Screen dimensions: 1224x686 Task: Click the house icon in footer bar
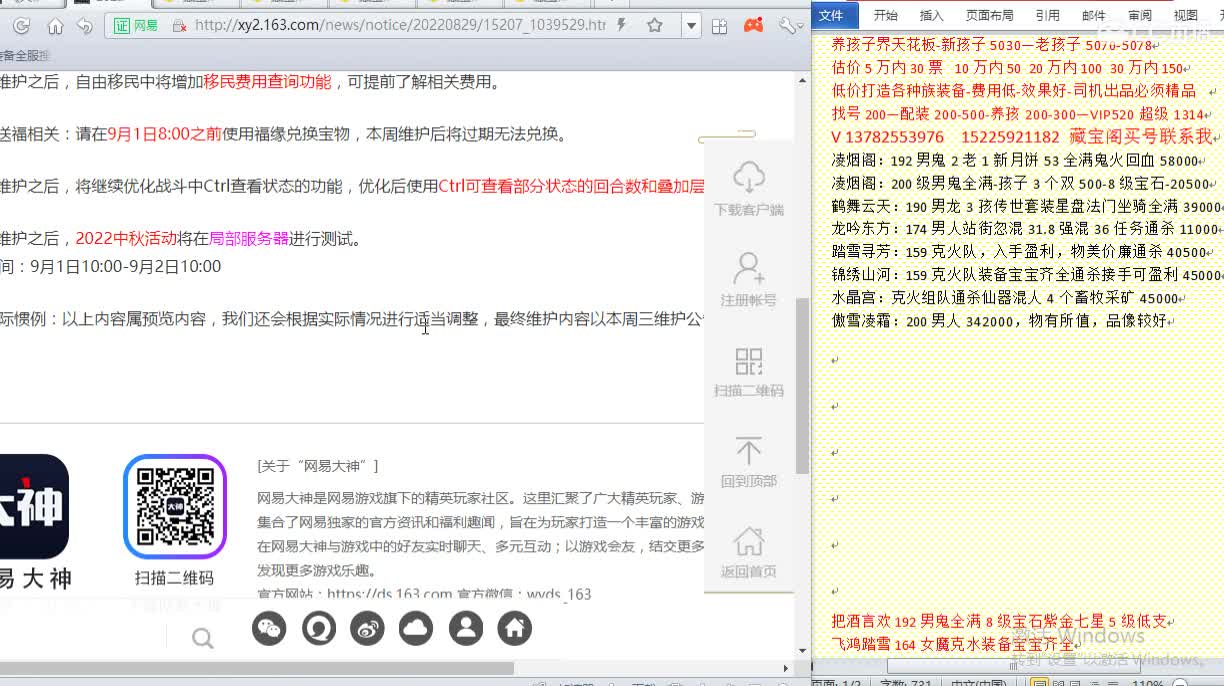click(515, 628)
